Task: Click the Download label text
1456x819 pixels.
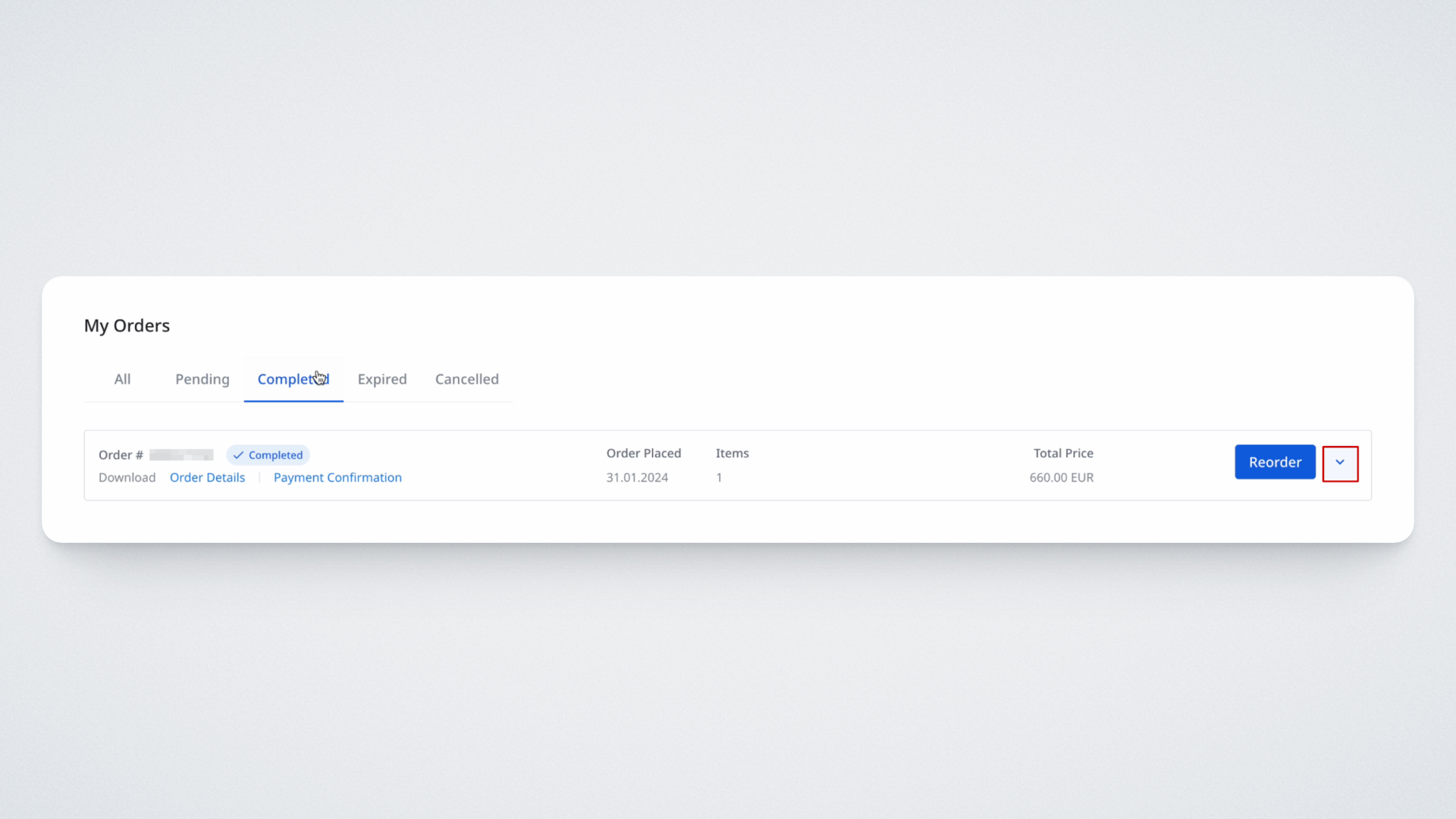Action: click(127, 478)
